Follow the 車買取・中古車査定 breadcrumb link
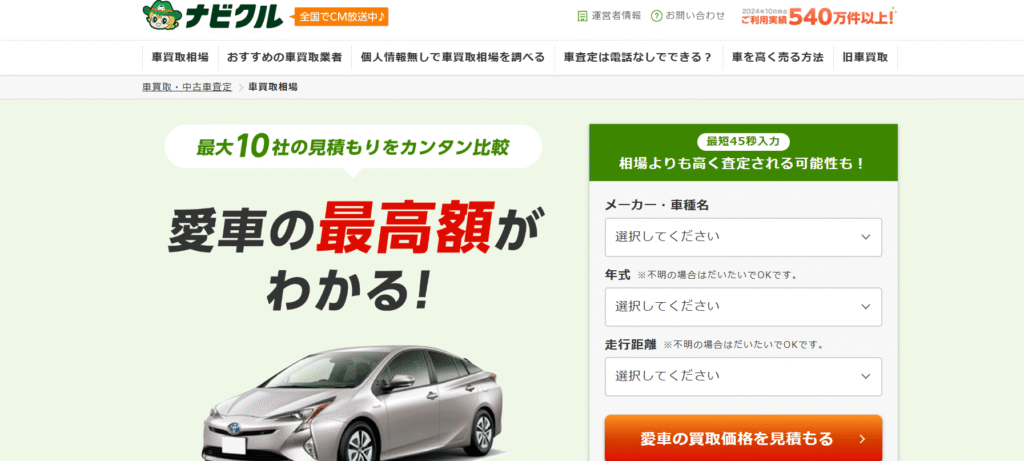Screen dimensions: 1024x461 coord(187,87)
